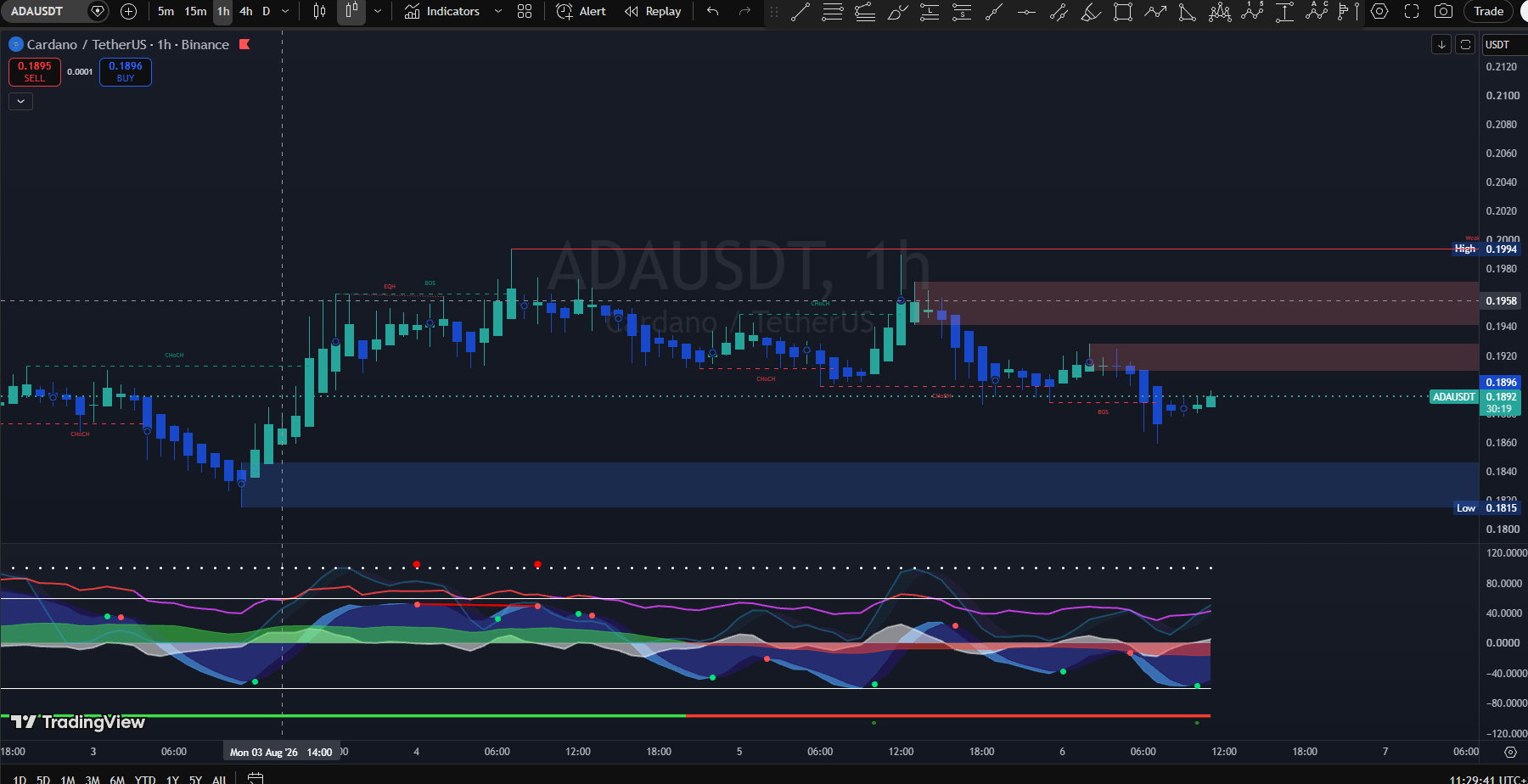Viewport: 1528px width, 784px height.
Task: Set date range to YTD
Action: 145,780
